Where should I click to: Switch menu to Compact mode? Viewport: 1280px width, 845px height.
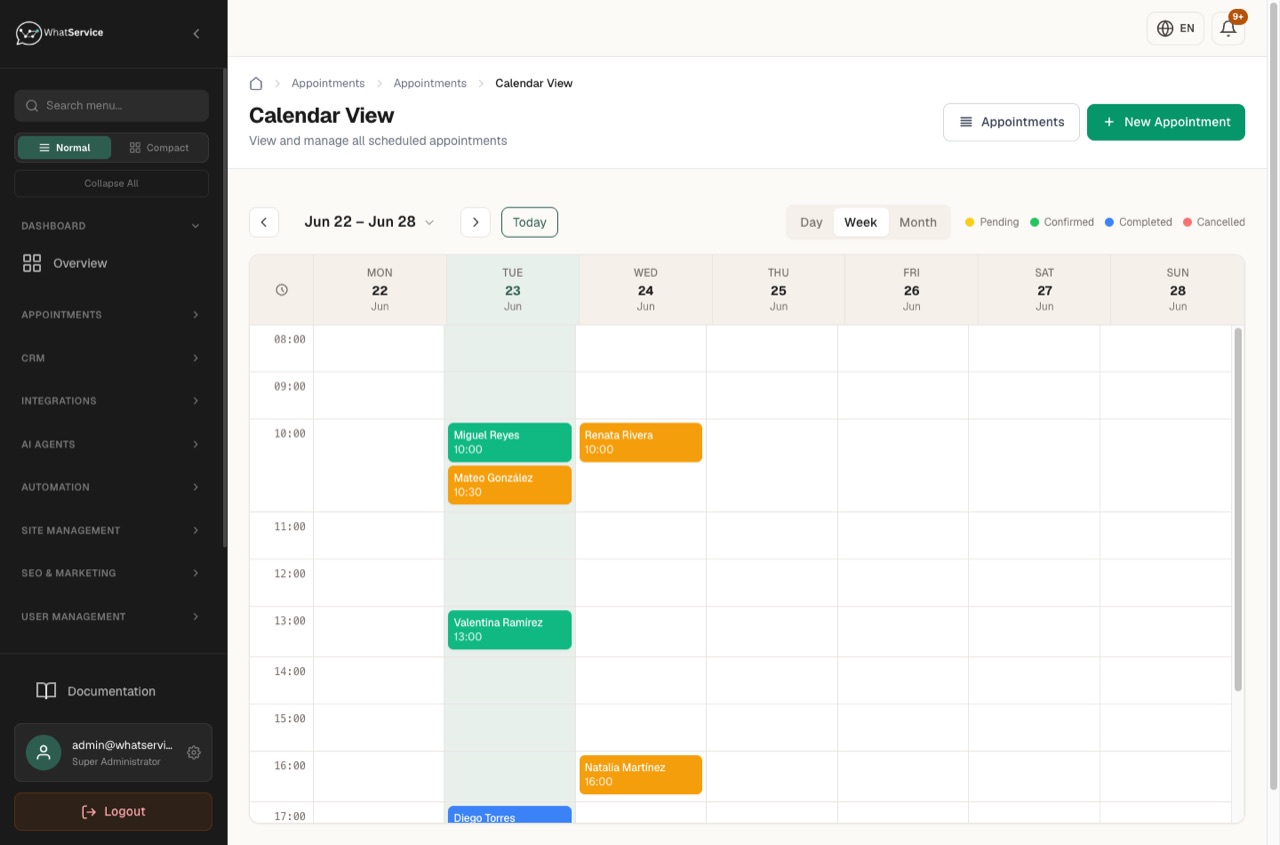[159, 148]
